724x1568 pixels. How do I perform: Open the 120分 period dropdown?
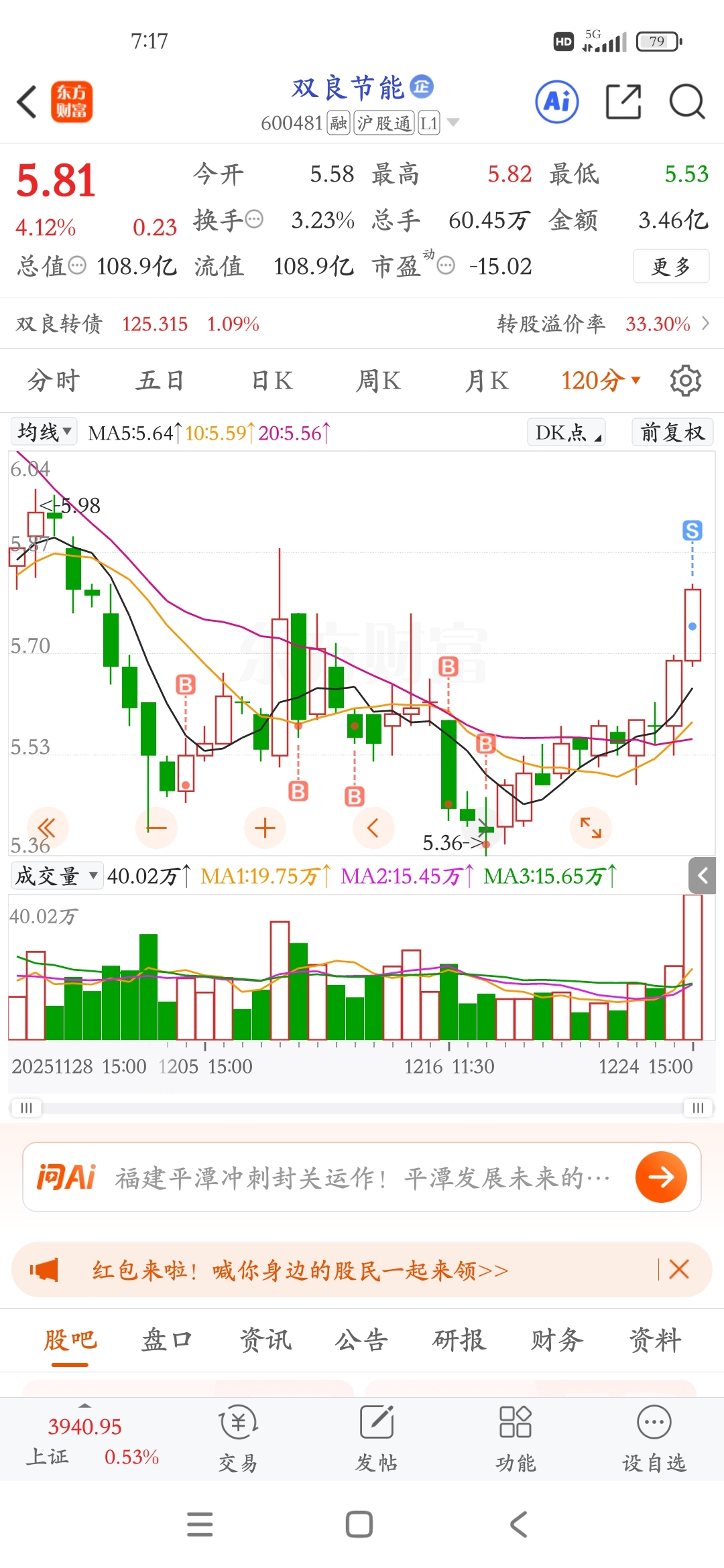[x=600, y=381]
